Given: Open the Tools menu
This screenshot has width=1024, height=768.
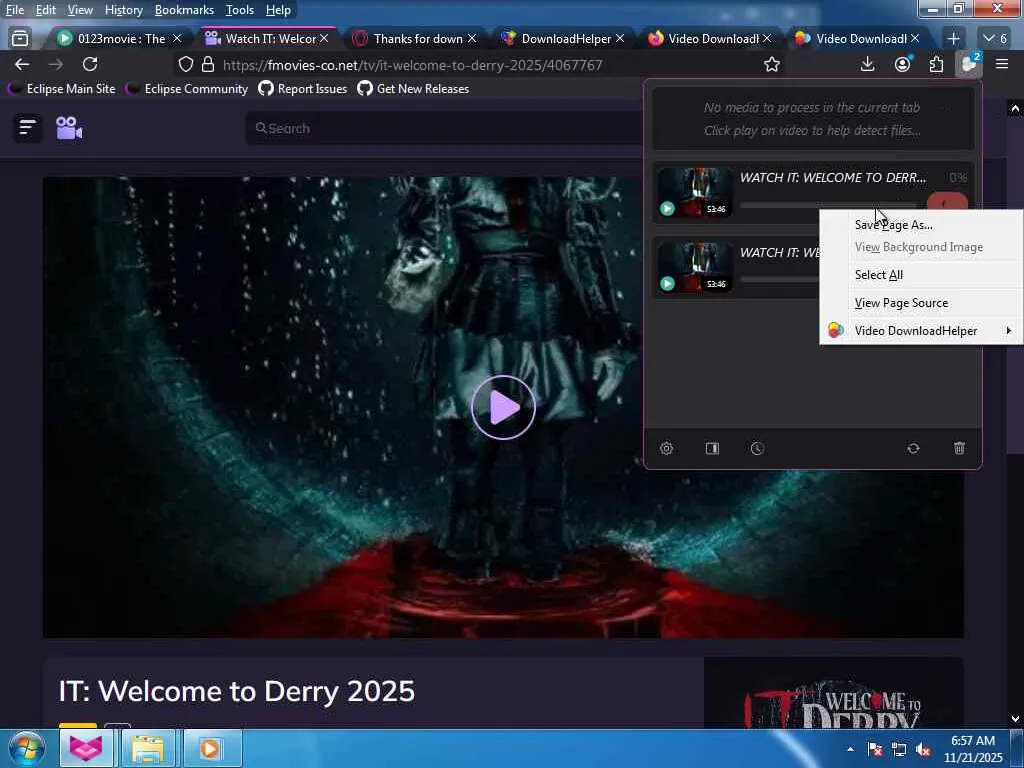Looking at the screenshot, I should tap(240, 10).
